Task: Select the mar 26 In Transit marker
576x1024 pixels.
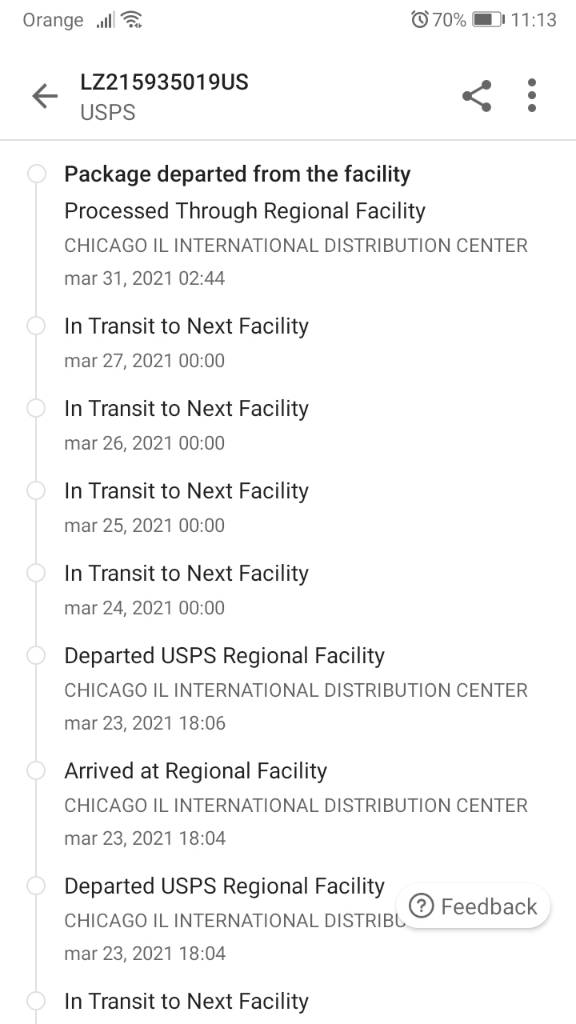Action: pyautogui.click(x=37, y=408)
